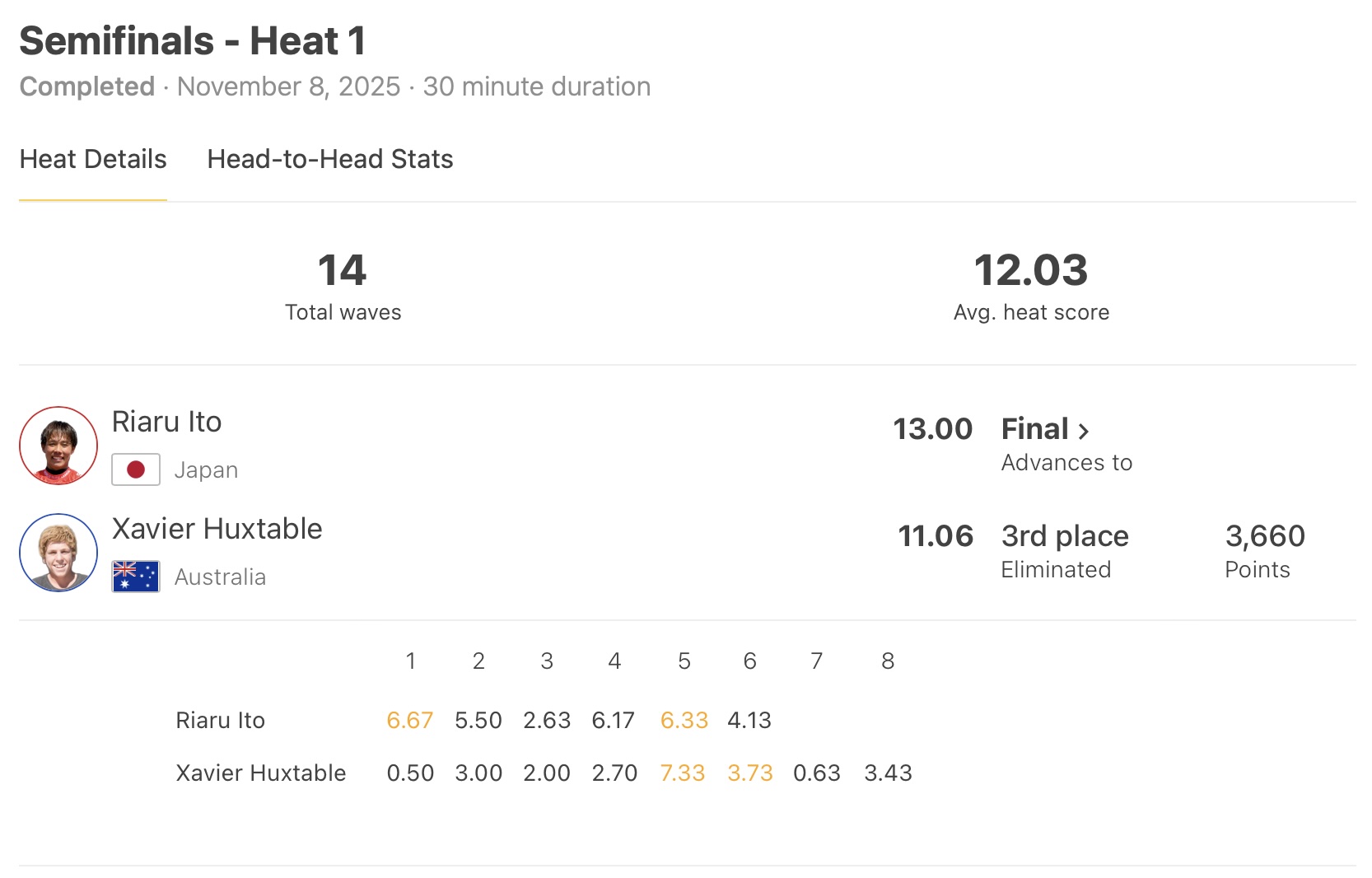Click Xavier Huxtable's 11.06 heat total
This screenshot has width=1372, height=878.
pos(935,536)
